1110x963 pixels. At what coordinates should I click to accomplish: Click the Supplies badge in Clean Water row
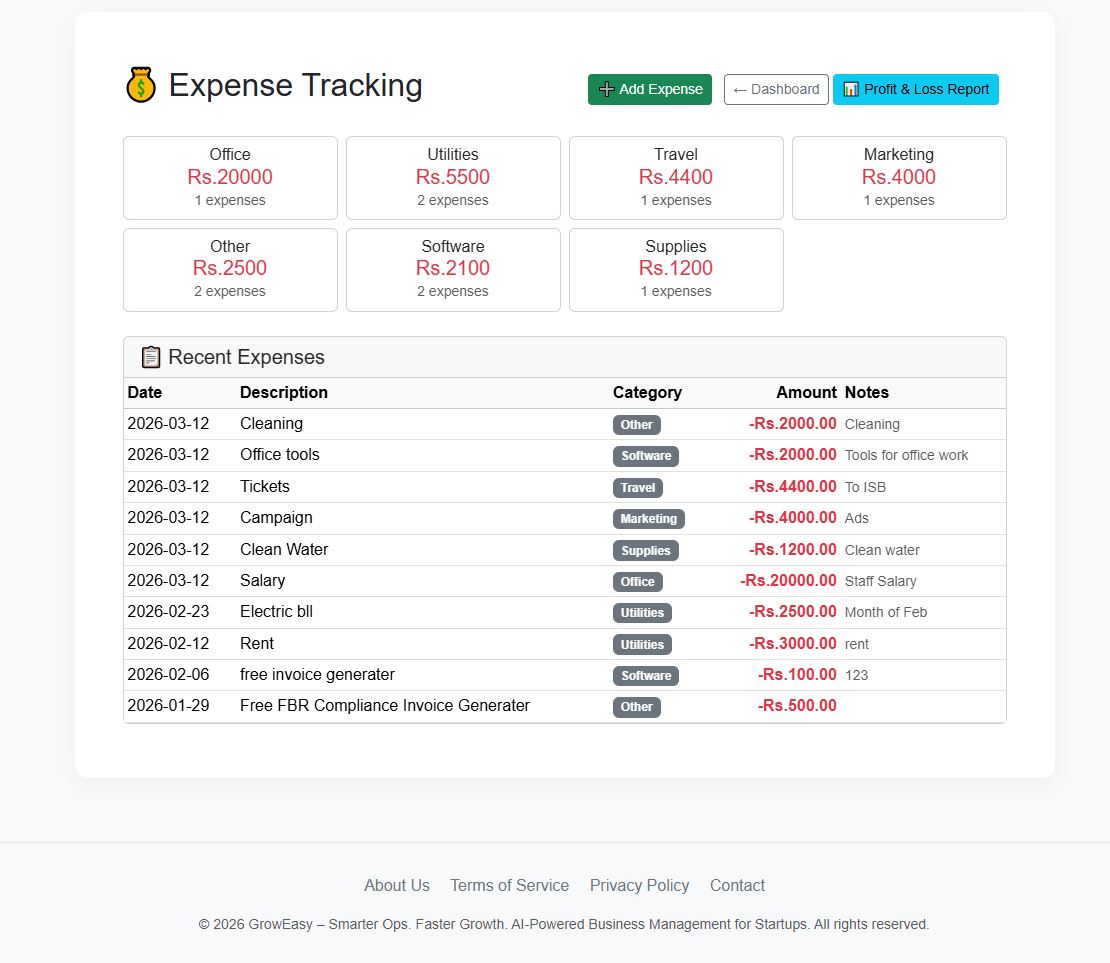(x=646, y=550)
